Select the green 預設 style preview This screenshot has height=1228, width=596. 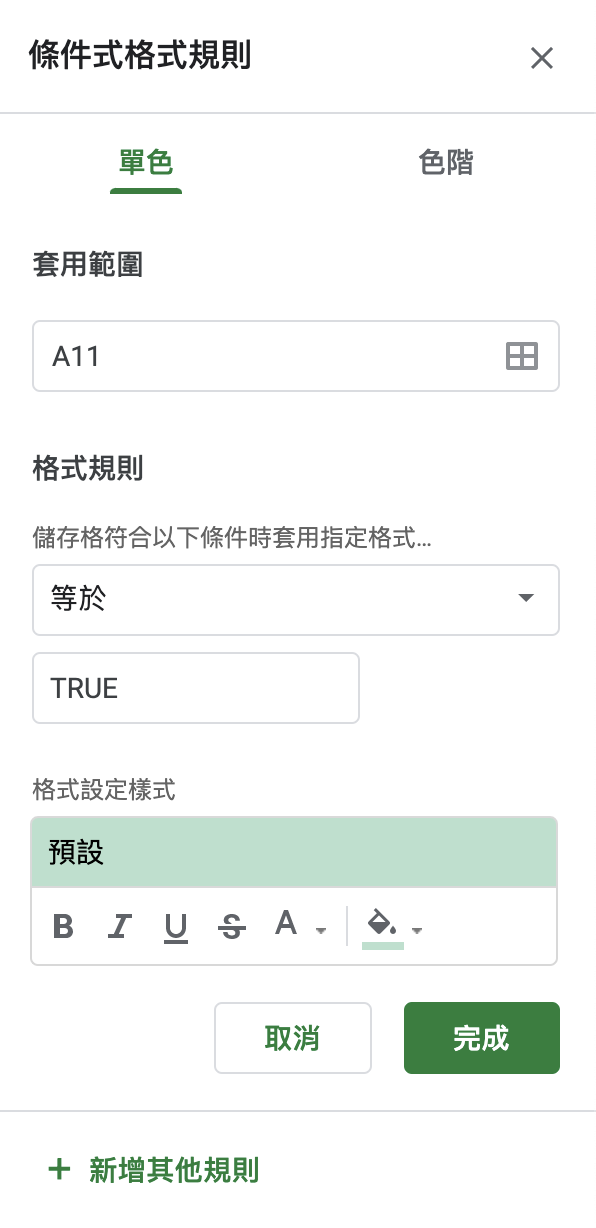point(294,849)
